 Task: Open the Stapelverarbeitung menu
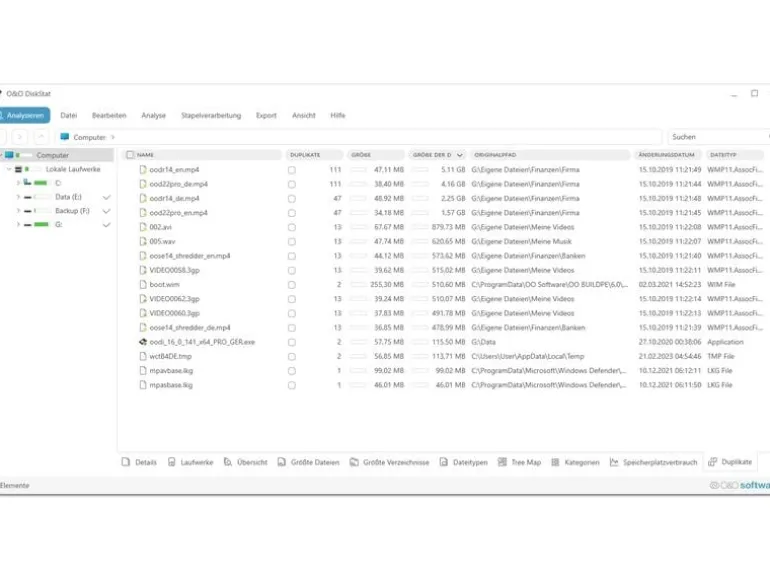point(211,115)
